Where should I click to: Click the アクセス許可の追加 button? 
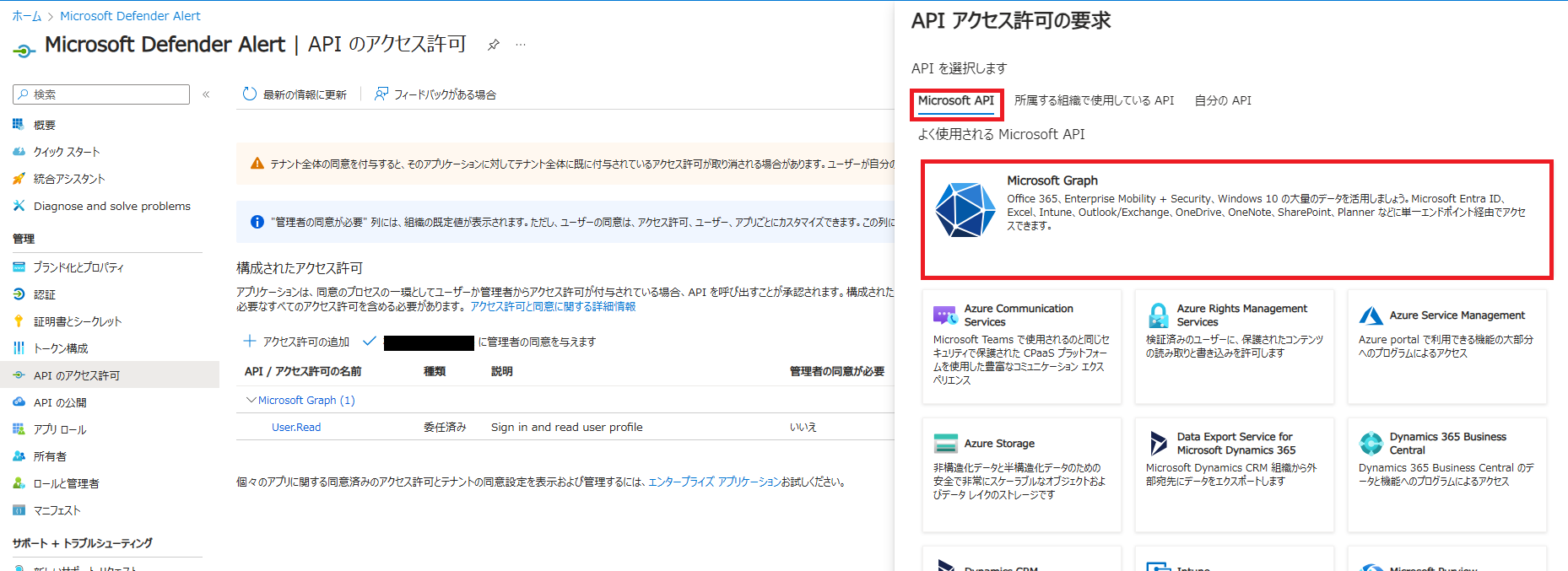coord(296,342)
